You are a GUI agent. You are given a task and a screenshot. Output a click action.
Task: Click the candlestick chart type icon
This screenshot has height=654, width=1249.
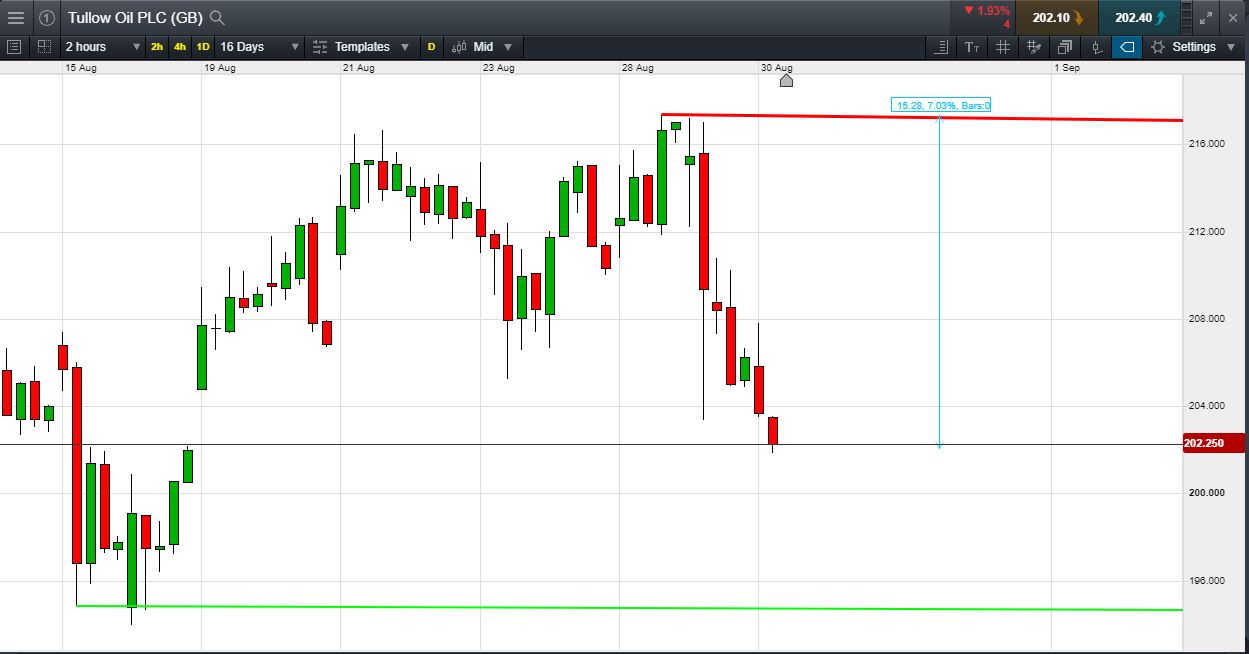click(x=460, y=47)
